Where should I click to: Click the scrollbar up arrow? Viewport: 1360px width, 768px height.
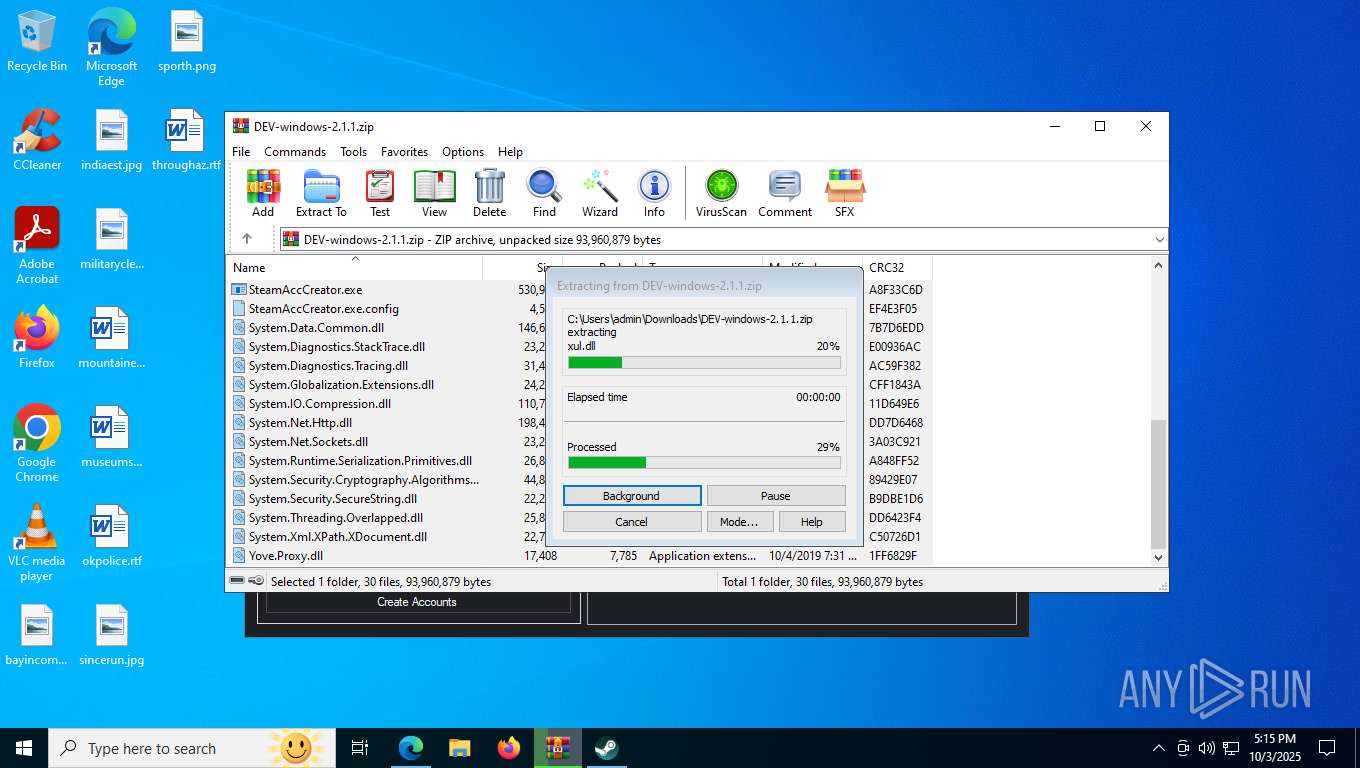1159,265
